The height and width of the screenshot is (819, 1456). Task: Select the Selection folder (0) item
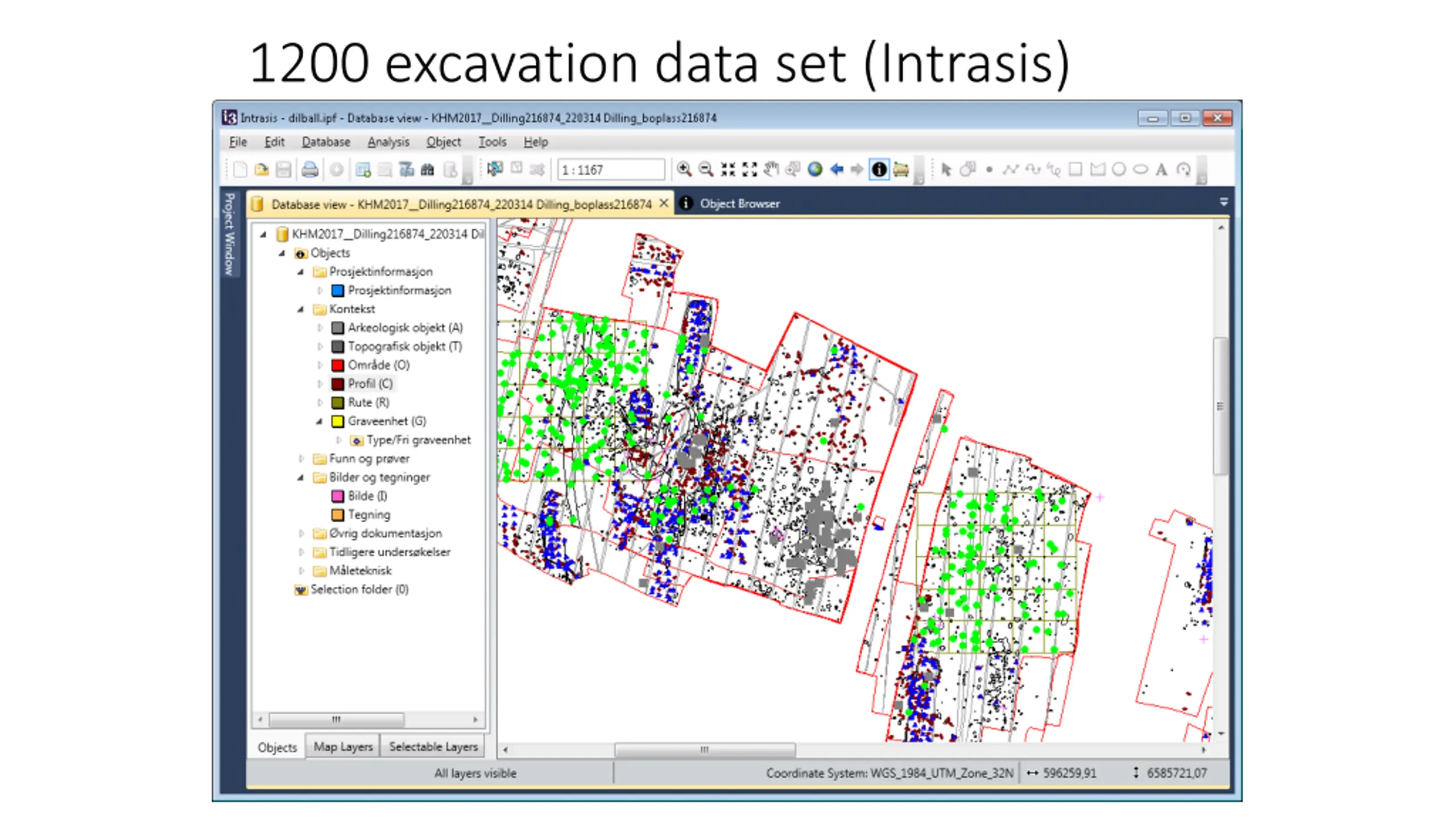[359, 589]
